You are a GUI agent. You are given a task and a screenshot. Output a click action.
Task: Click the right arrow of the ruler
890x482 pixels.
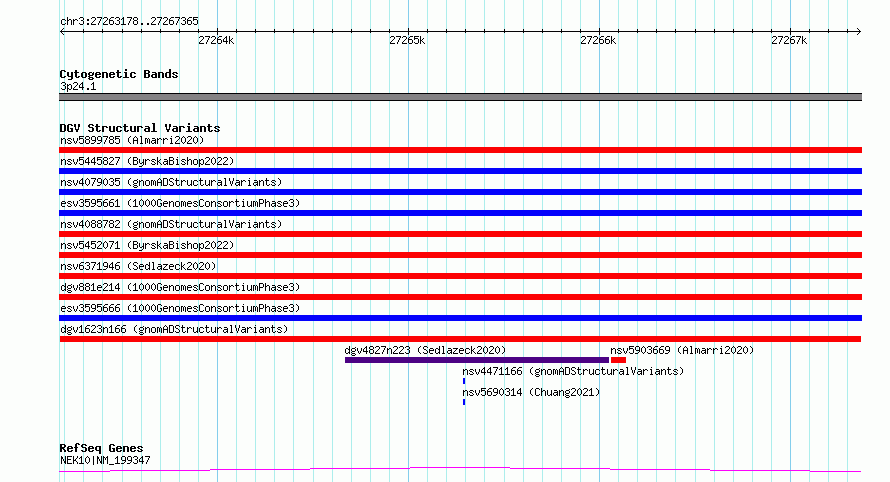click(859, 32)
